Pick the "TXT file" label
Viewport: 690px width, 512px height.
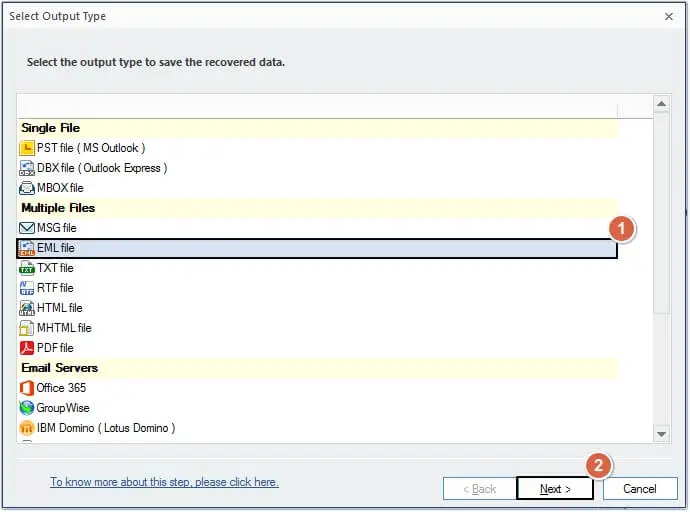click(55, 268)
